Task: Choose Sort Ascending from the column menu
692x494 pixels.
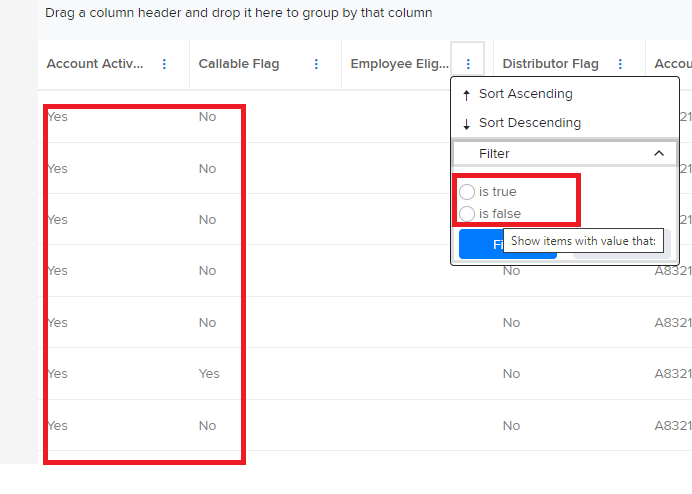Action: (x=525, y=94)
